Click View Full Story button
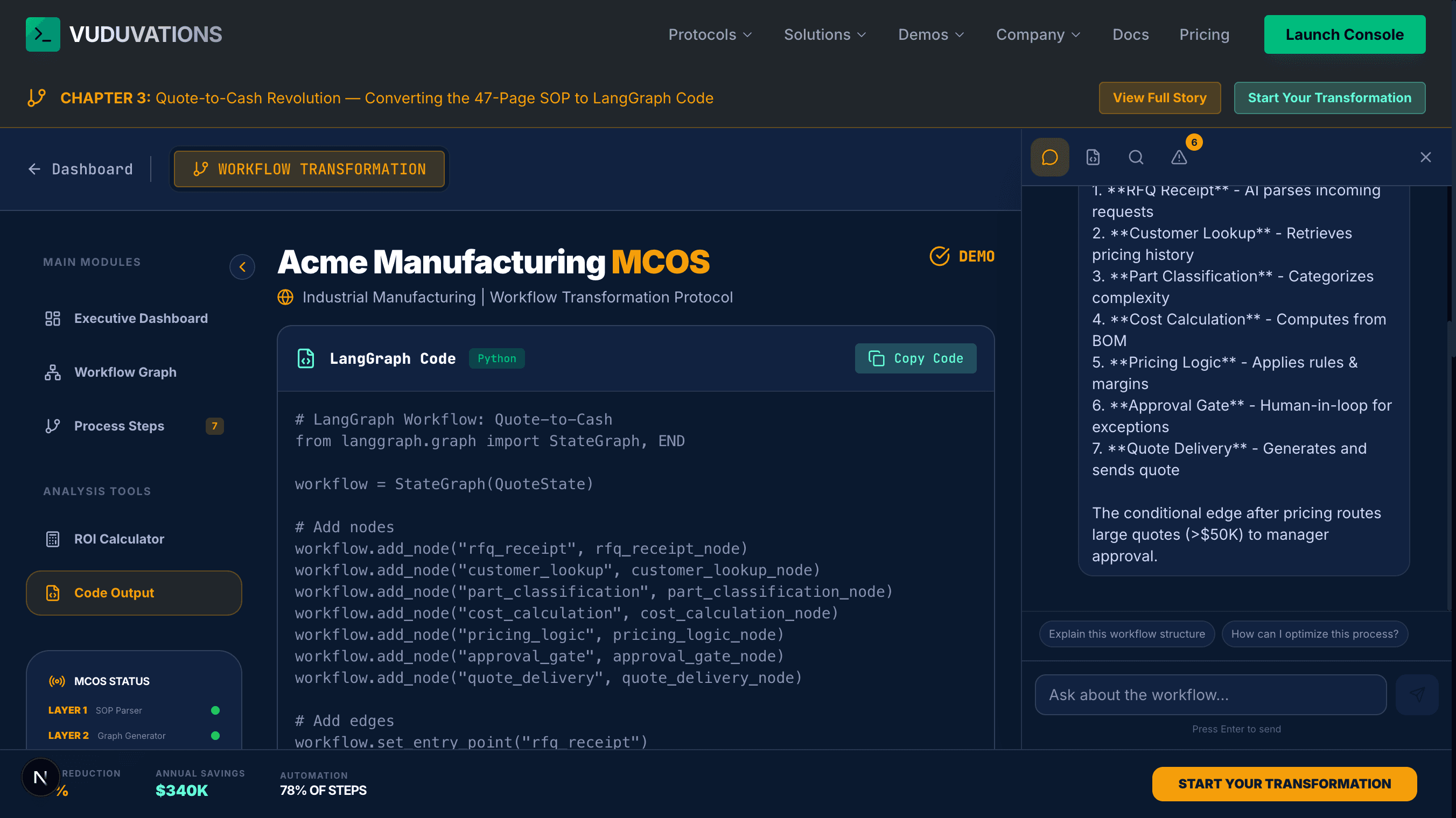The image size is (1456, 818). pos(1160,98)
